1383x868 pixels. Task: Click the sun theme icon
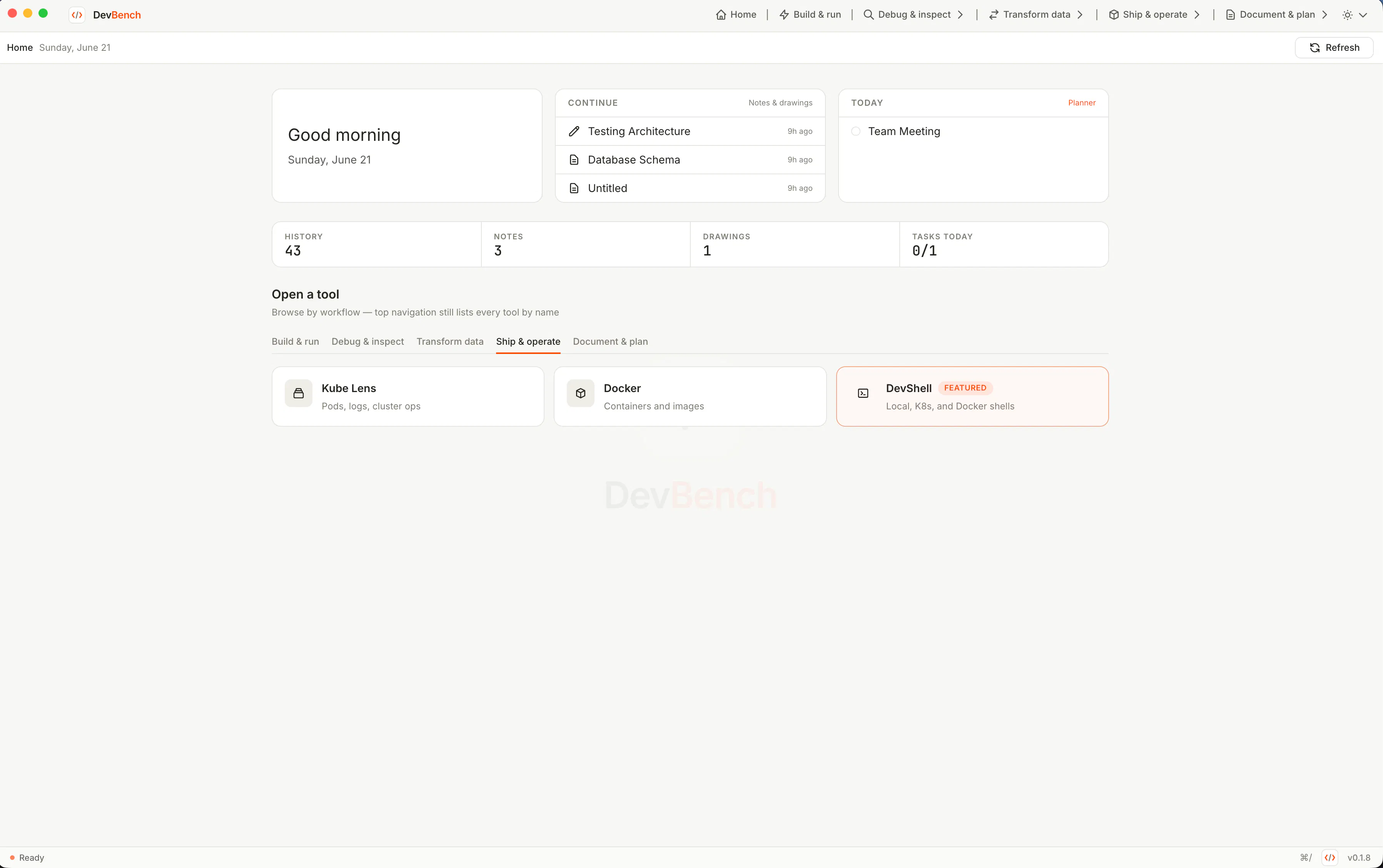pos(1348,15)
